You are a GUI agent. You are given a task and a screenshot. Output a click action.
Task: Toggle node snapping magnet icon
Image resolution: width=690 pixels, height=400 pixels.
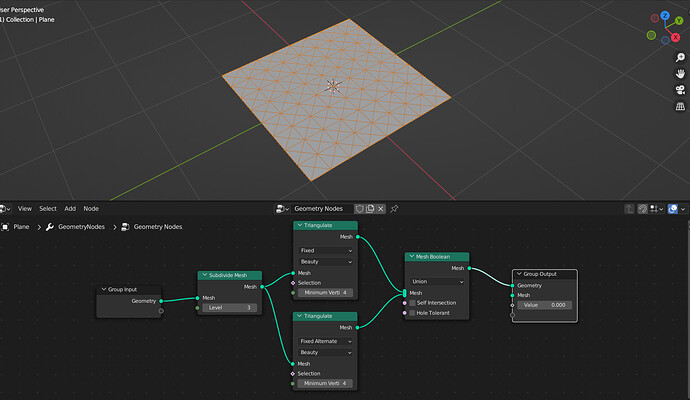point(642,209)
